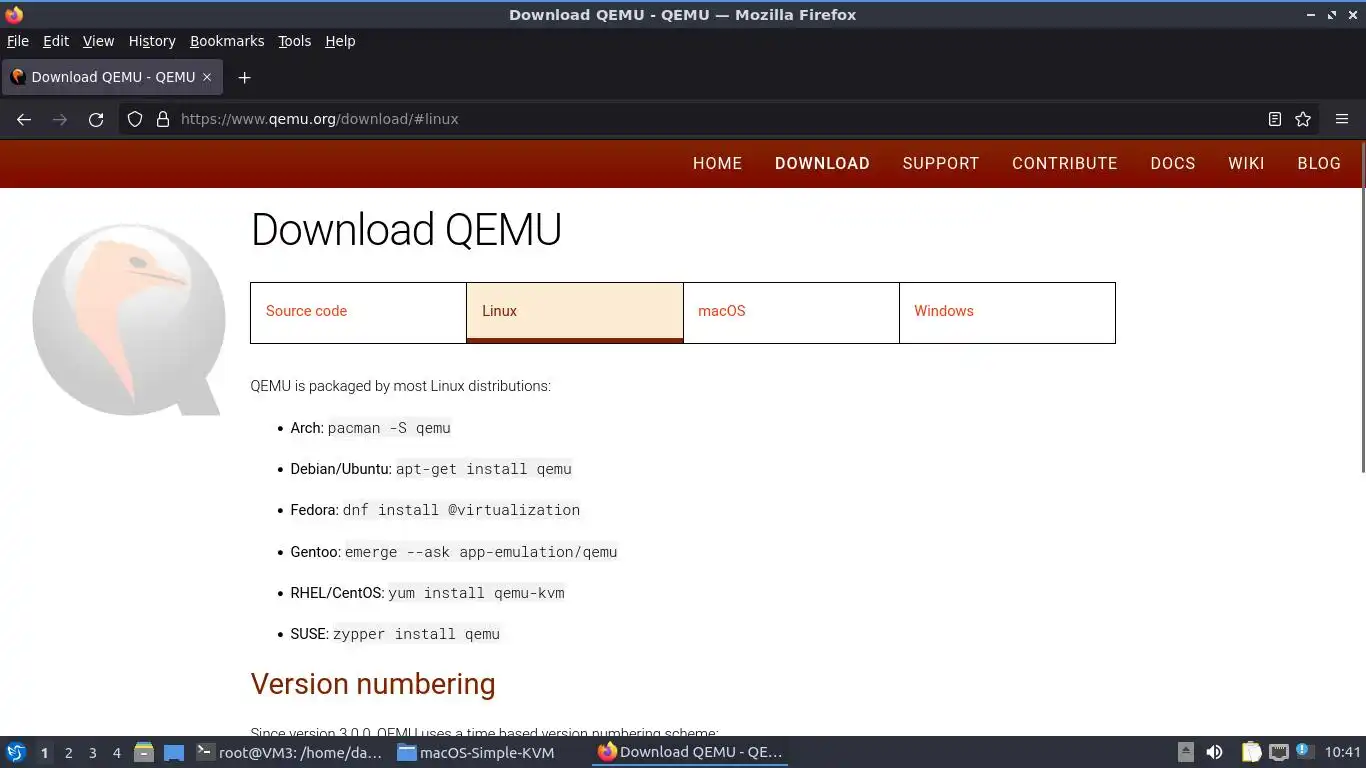Select the Linux tab
The width and height of the screenshot is (1366, 768).
coord(575,312)
